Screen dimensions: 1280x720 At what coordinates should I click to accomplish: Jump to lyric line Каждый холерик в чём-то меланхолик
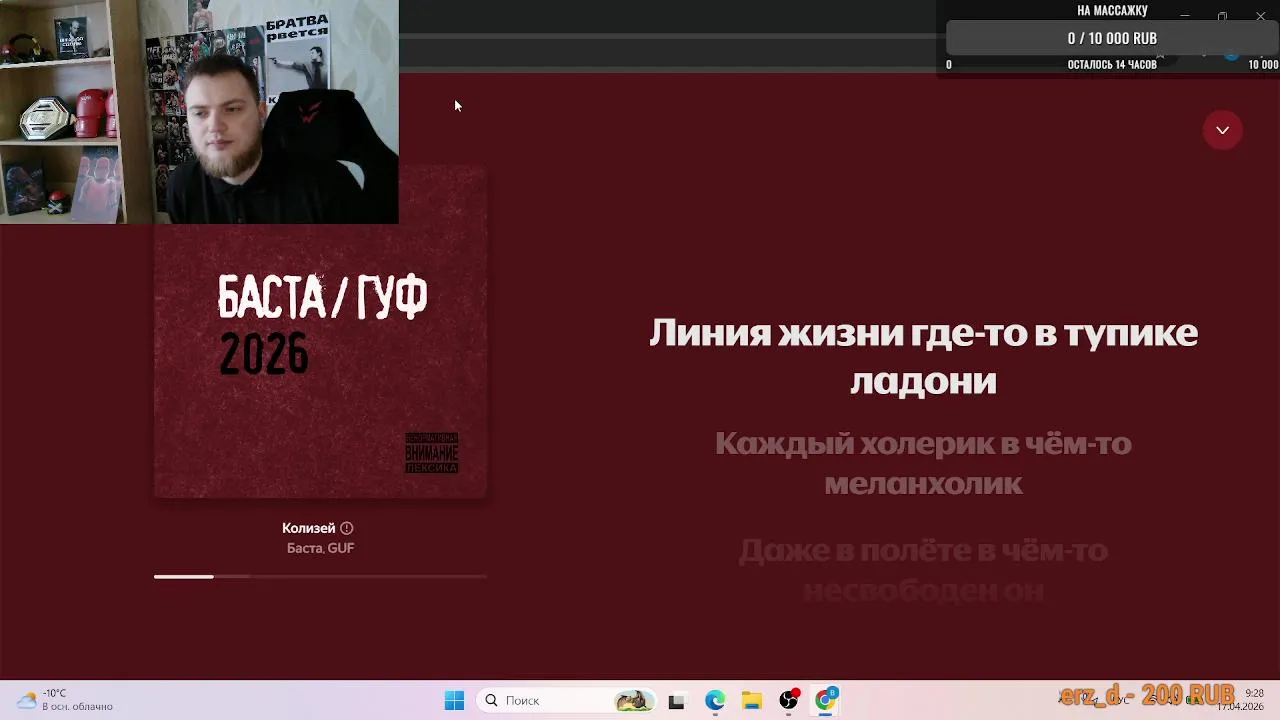[x=923, y=463]
